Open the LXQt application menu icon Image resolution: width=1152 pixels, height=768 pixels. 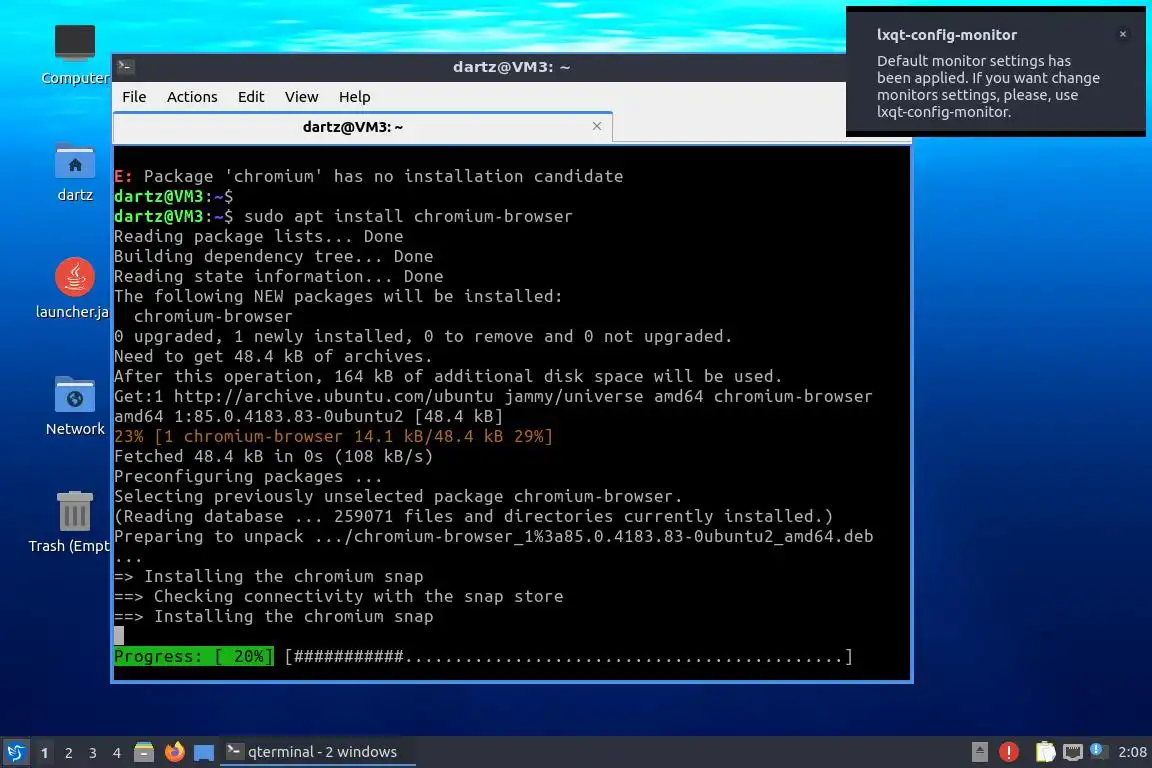click(x=15, y=752)
